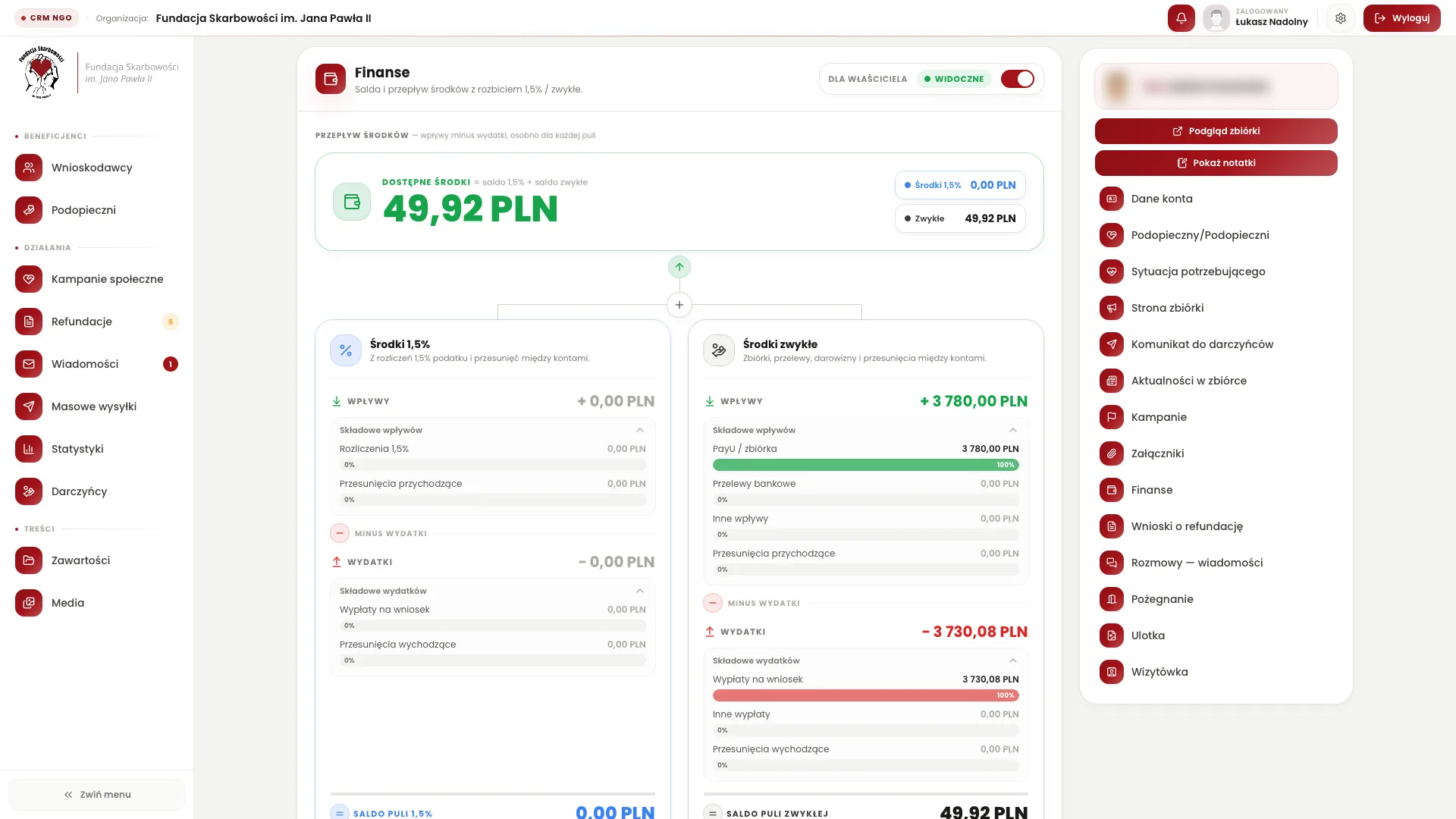The height and width of the screenshot is (819, 1456).
Task: Click the Darczyńcy sidebar icon
Action: point(29,491)
